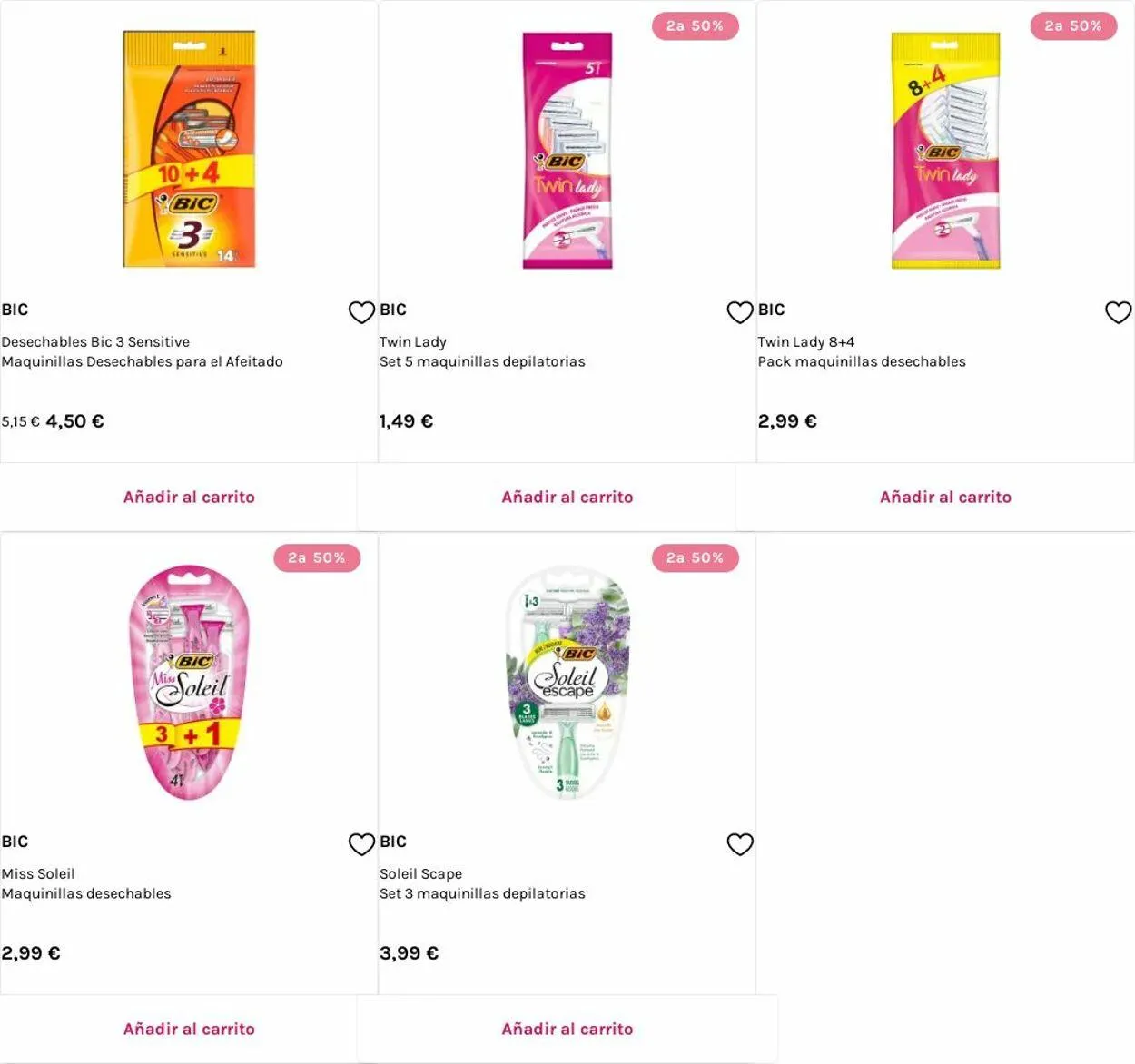The height and width of the screenshot is (1064, 1135).
Task: Click heart icon for Twin Lady set
Action: tap(740, 312)
